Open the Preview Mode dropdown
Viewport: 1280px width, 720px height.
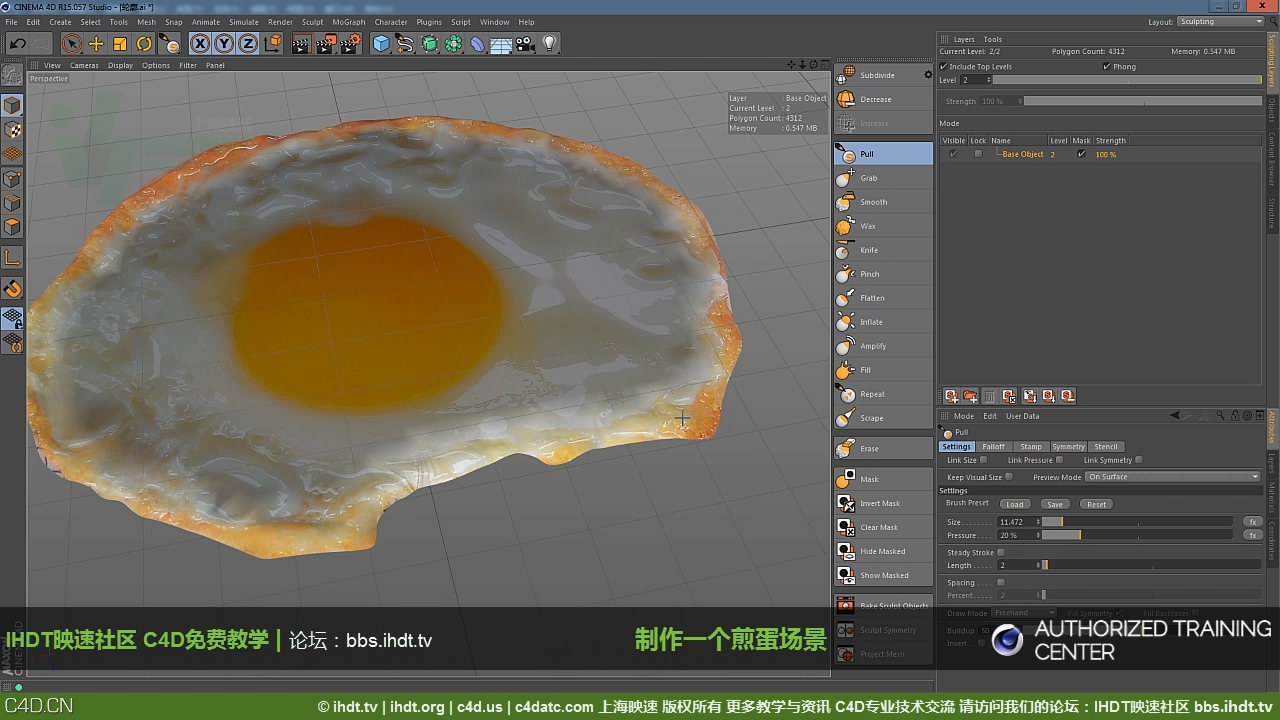click(x=1173, y=477)
